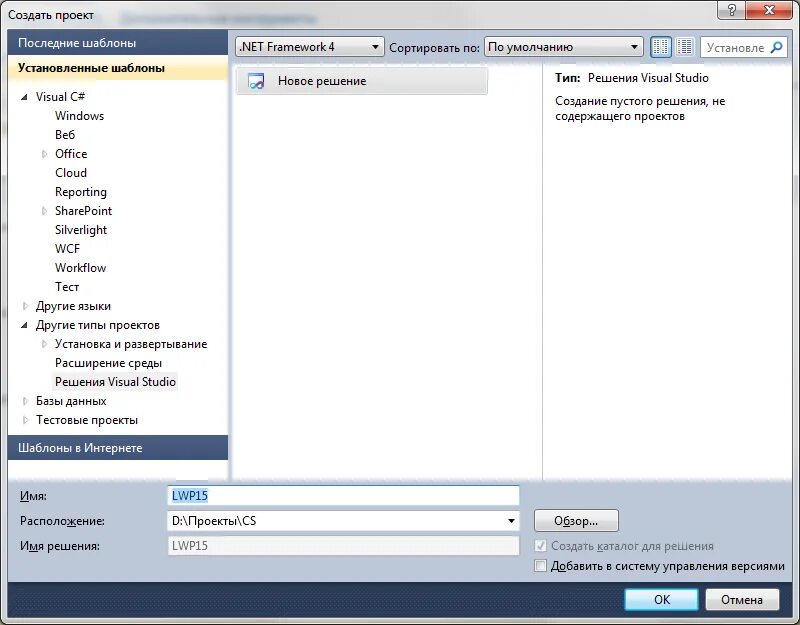Viewport: 800px width, 625px height.
Task: Click the Имя решения input field
Action: coord(343,546)
